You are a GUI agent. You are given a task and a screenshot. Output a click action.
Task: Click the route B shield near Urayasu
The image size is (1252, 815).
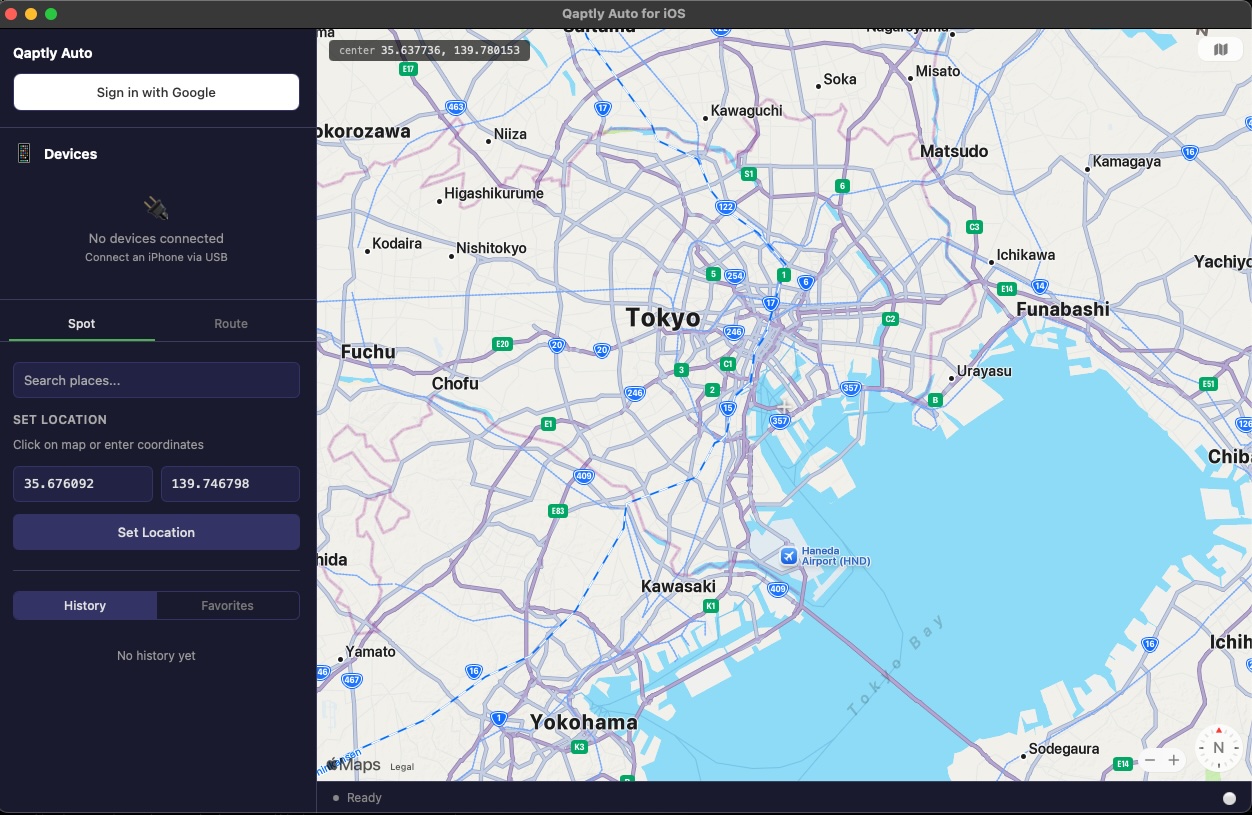pos(935,400)
